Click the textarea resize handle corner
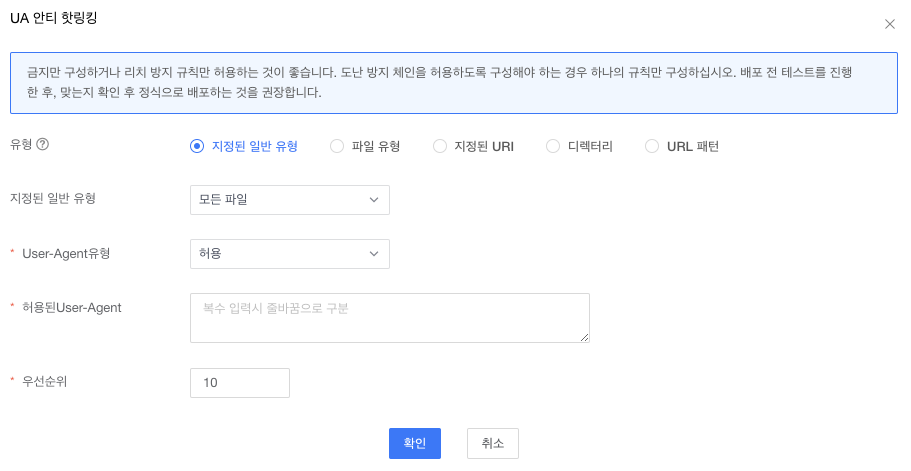Viewport: 911px width, 471px height. [x=584, y=337]
